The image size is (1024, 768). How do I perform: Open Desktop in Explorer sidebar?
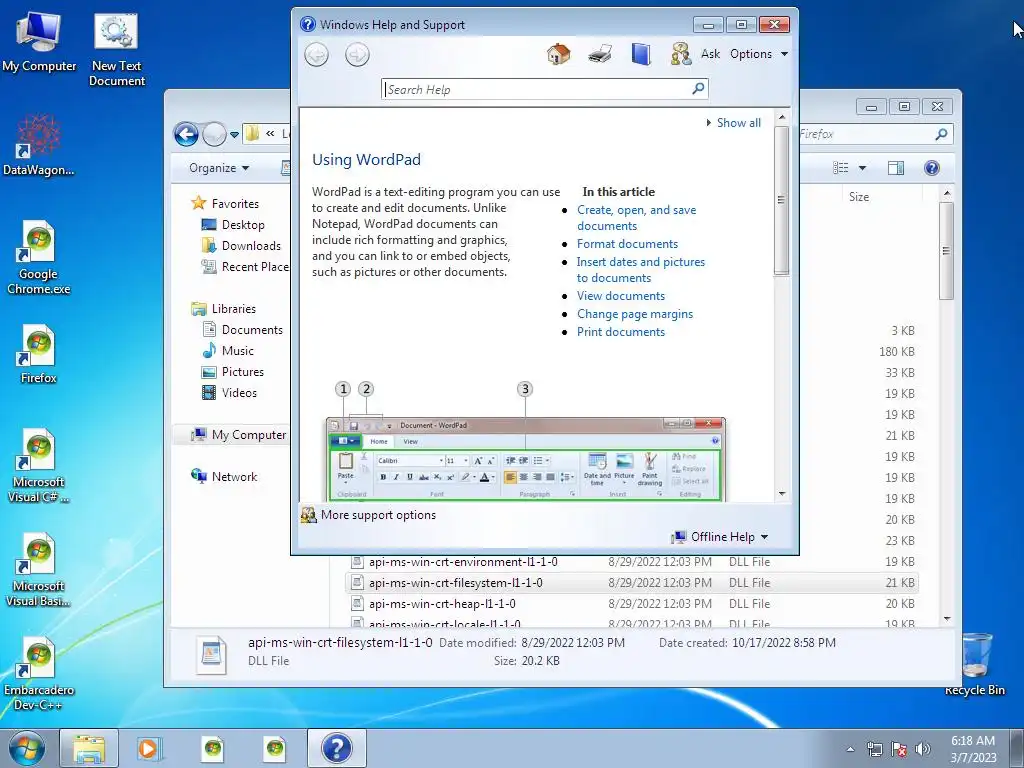[233, 225]
